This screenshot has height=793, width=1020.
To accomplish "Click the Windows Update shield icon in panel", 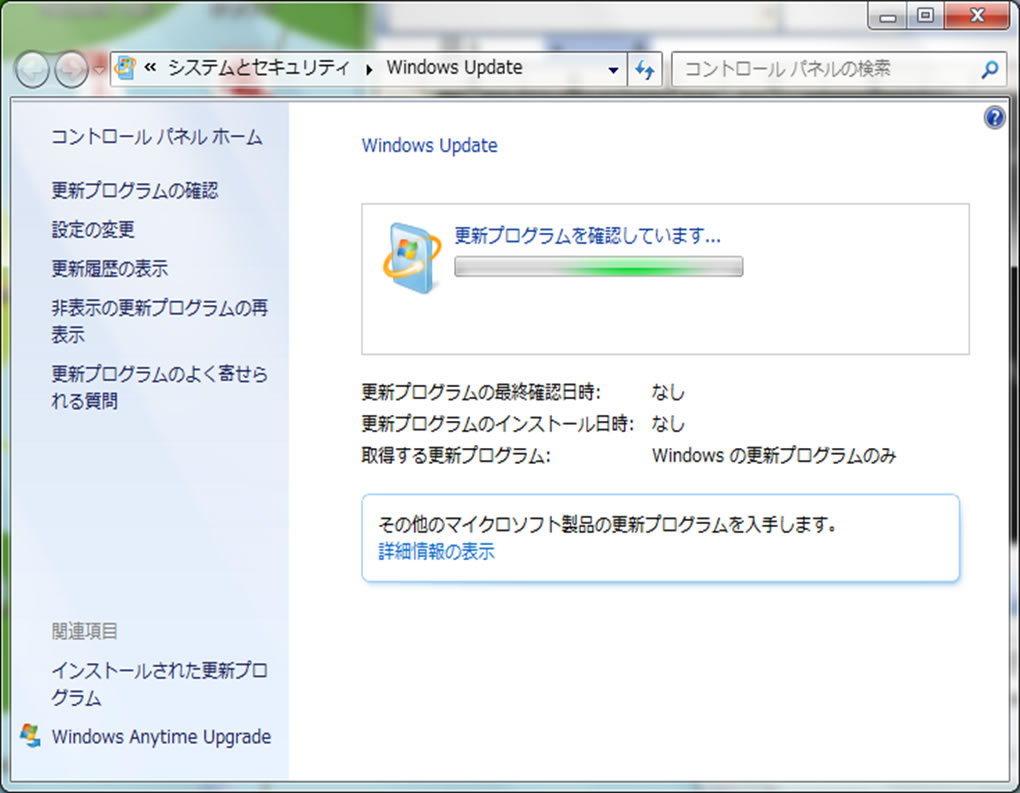I will pyautogui.click(x=412, y=258).
